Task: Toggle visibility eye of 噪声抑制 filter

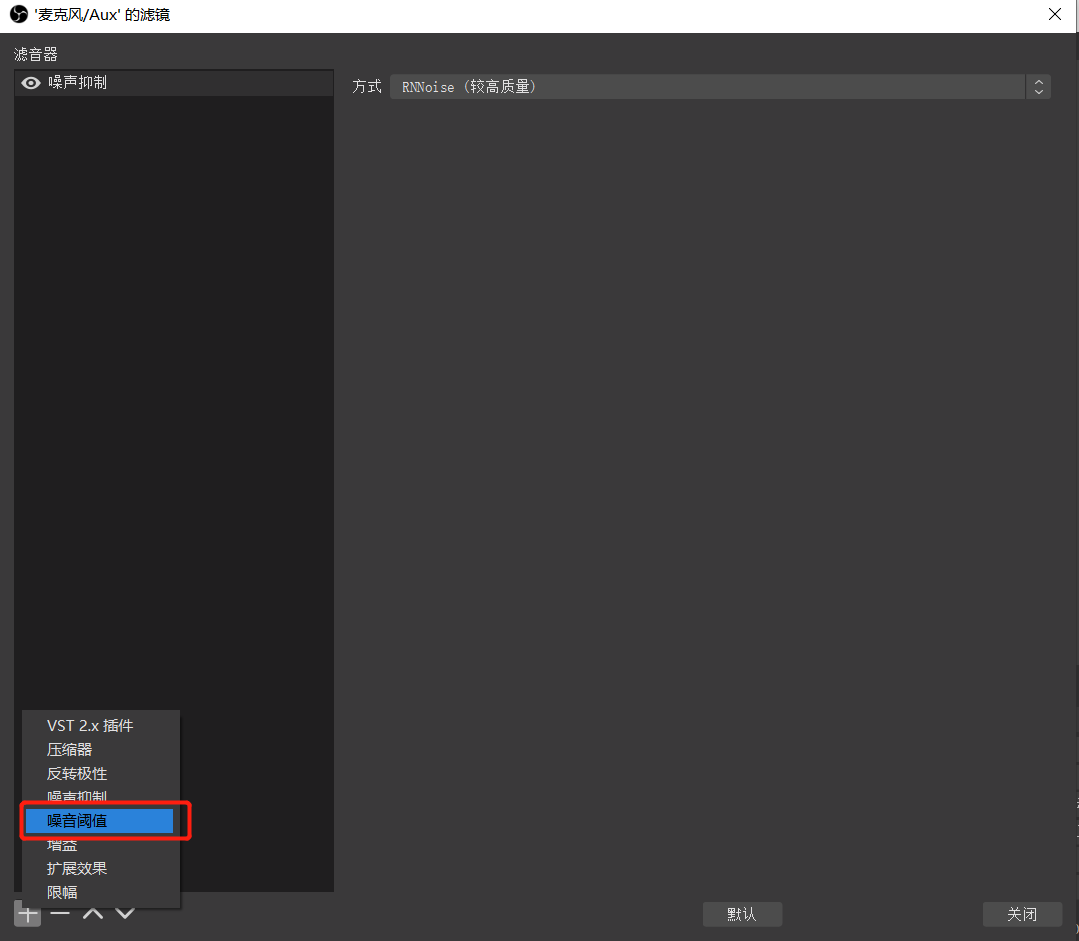Action: pos(31,83)
